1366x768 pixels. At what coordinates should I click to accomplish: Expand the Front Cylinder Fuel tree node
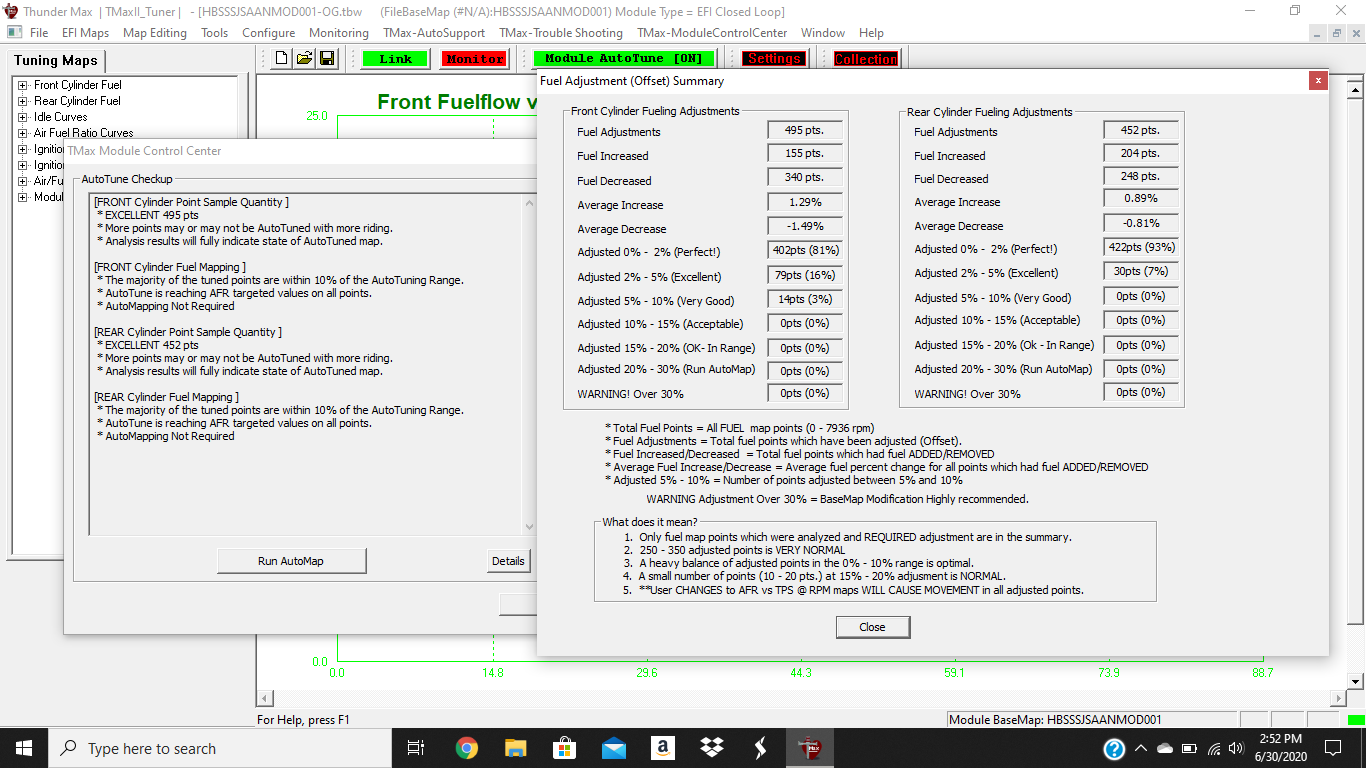point(22,85)
